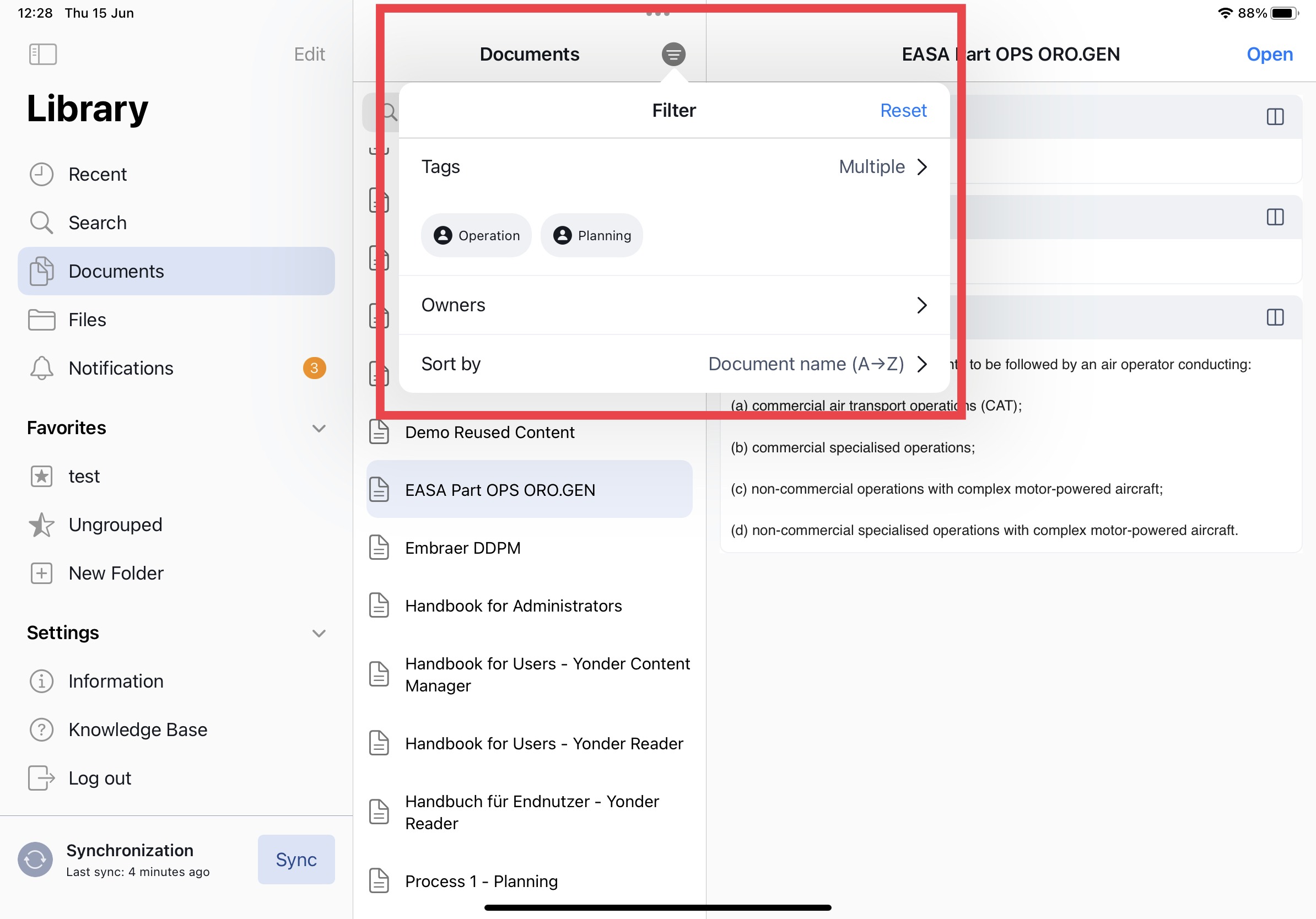
Task: Click the synchronization circular arrows icon
Action: (35, 859)
